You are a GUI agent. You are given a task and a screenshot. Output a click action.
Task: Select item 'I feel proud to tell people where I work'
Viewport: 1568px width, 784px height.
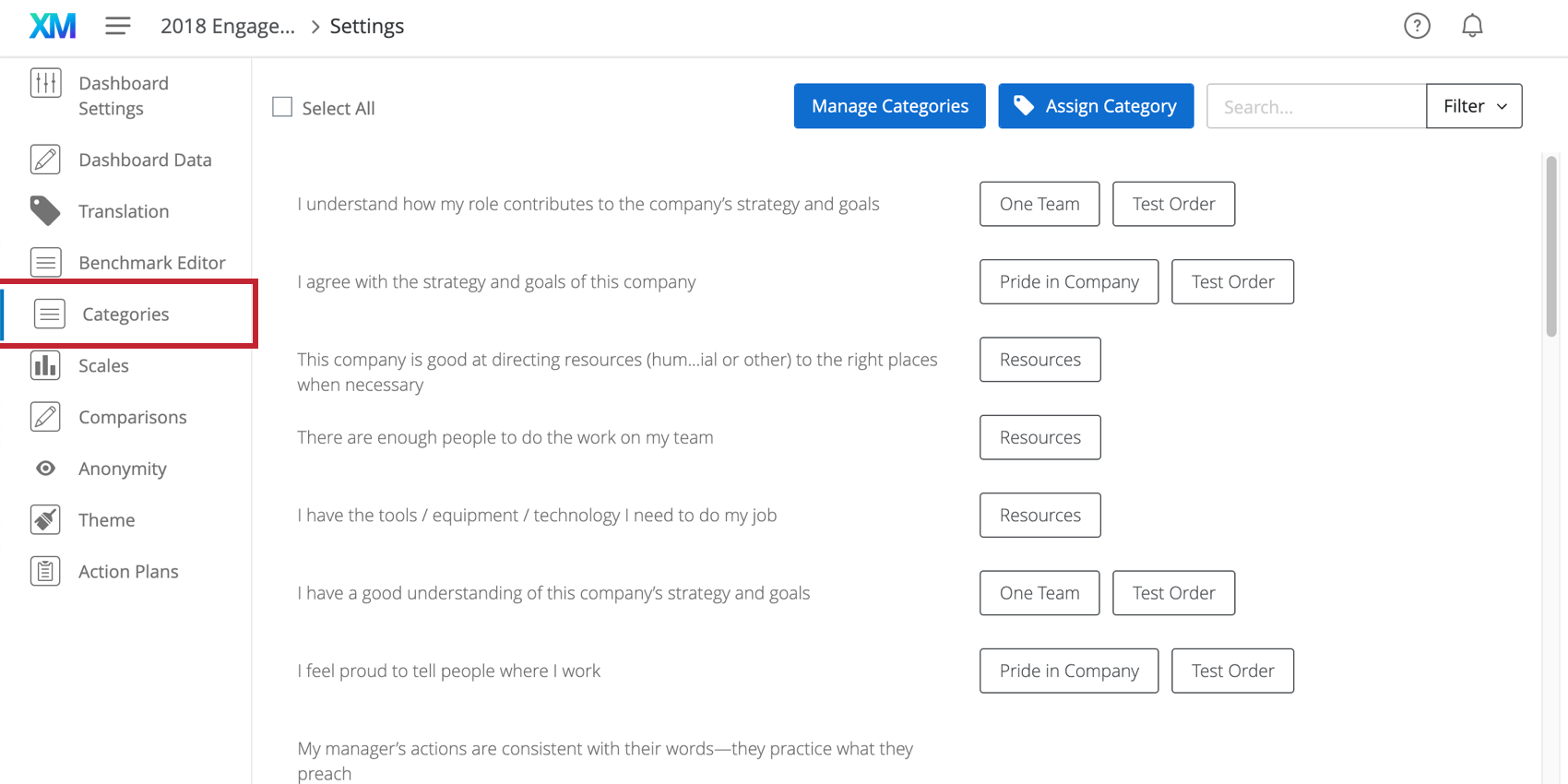pyautogui.click(x=448, y=671)
